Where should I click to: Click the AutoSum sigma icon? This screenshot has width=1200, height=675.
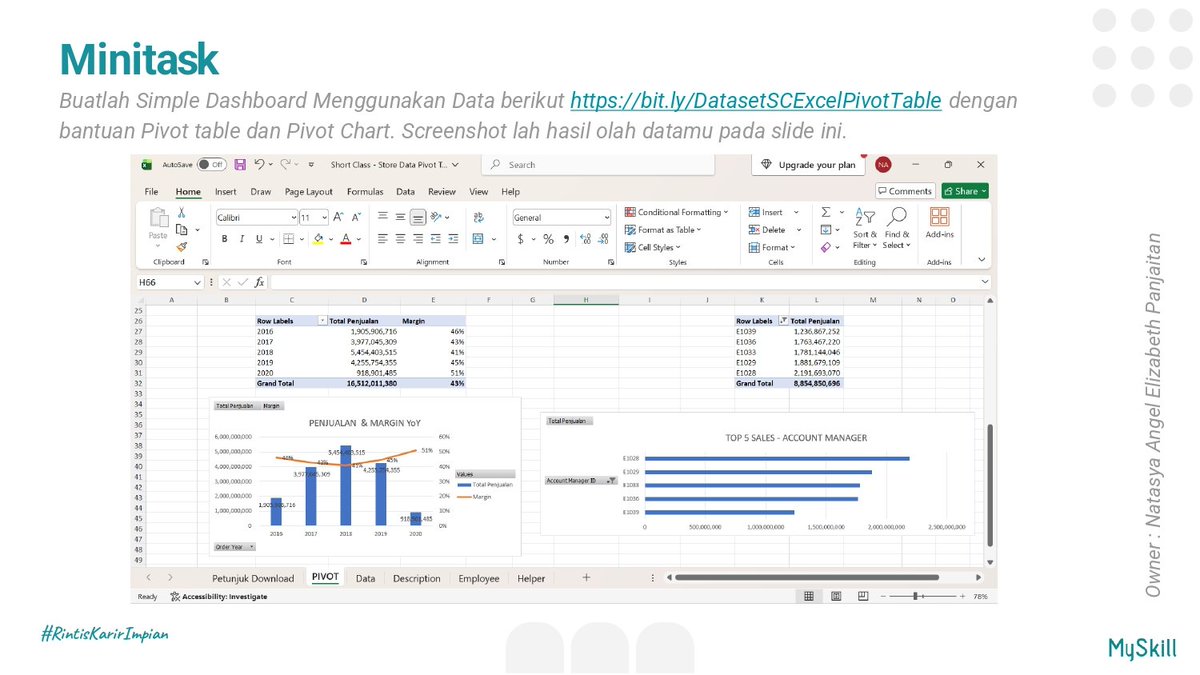[x=826, y=212]
